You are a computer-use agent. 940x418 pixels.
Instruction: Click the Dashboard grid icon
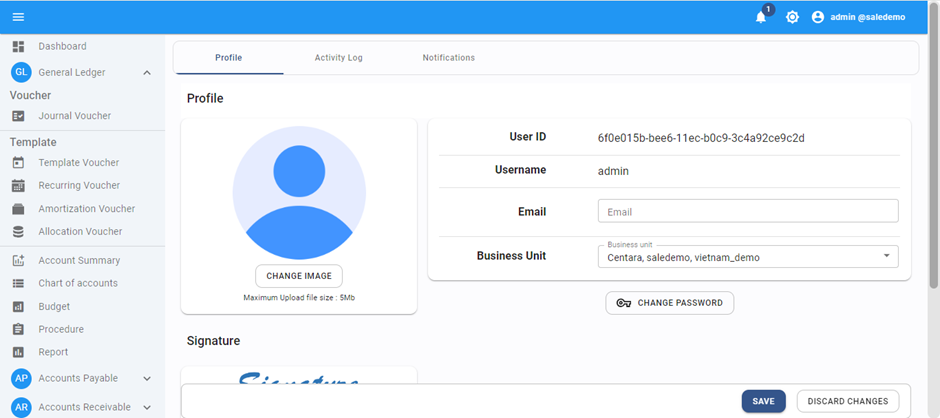tap(18, 46)
